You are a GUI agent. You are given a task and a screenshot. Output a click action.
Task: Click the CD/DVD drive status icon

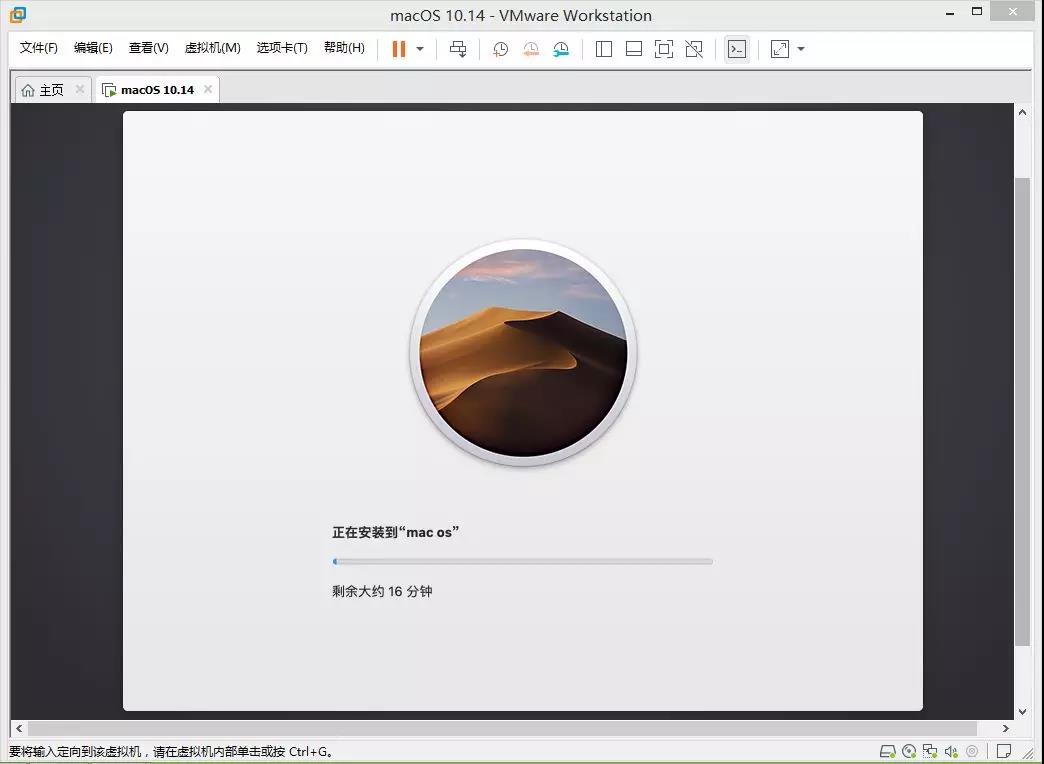click(909, 751)
